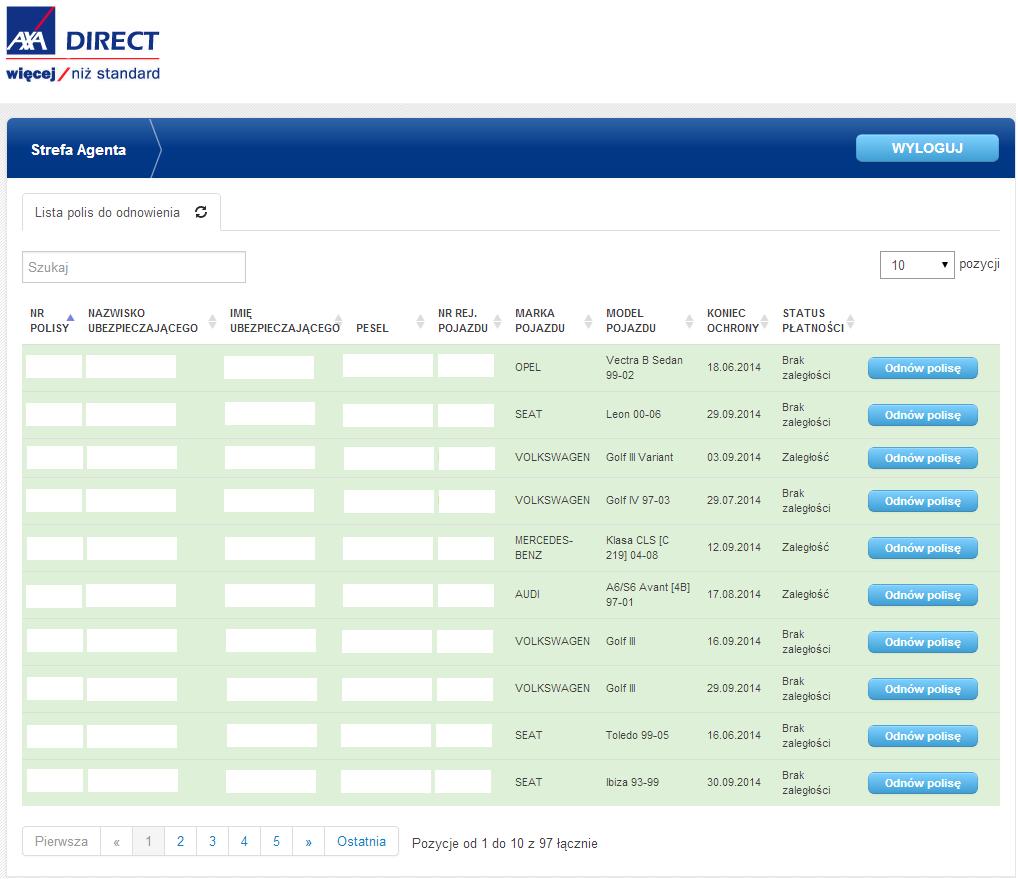Go to pagination page 4
1018x879 pixels.
click(x=244, y=841)
